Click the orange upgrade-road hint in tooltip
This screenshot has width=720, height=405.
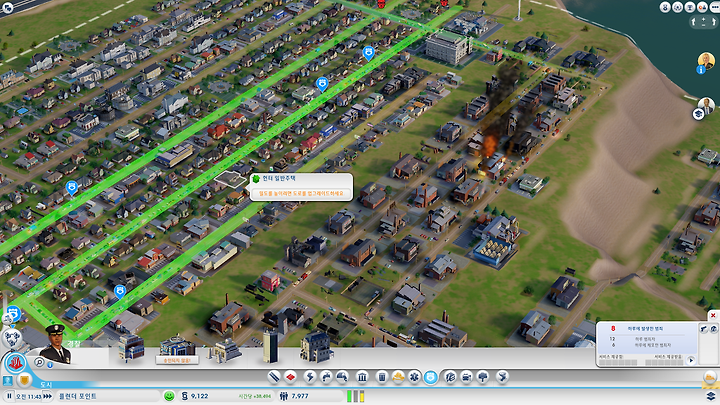pyautogui.click(x=301, y=193)
